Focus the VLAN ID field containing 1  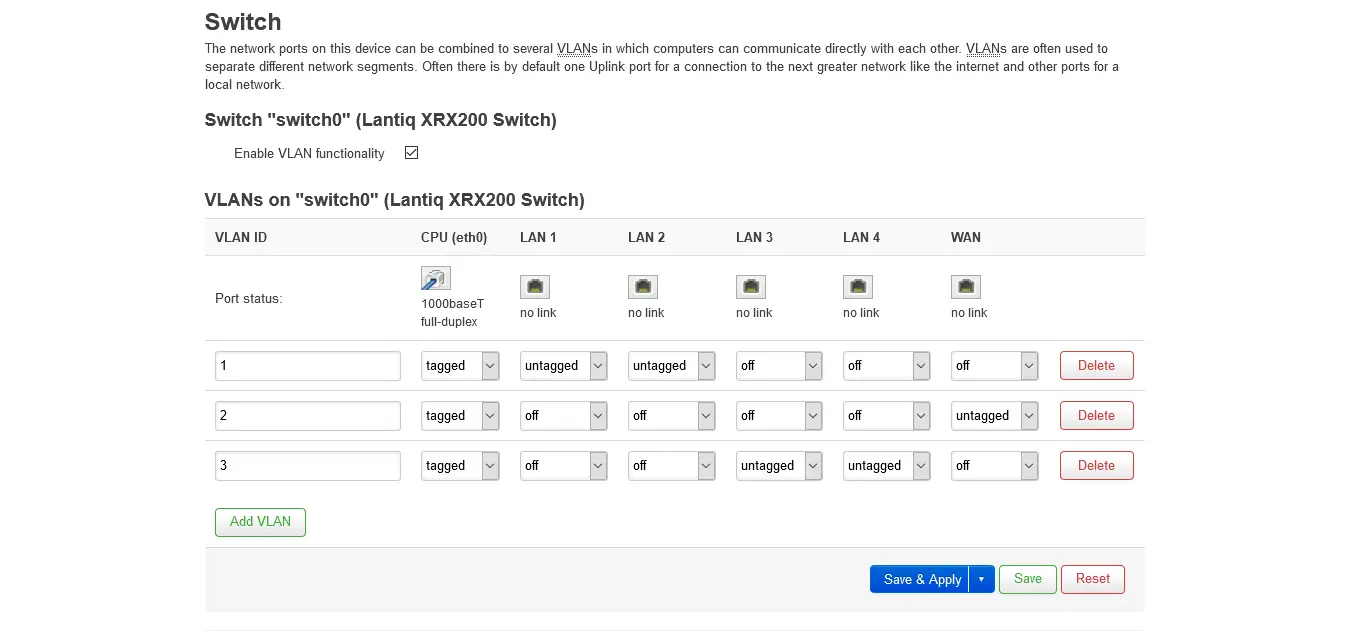(308, 366)
